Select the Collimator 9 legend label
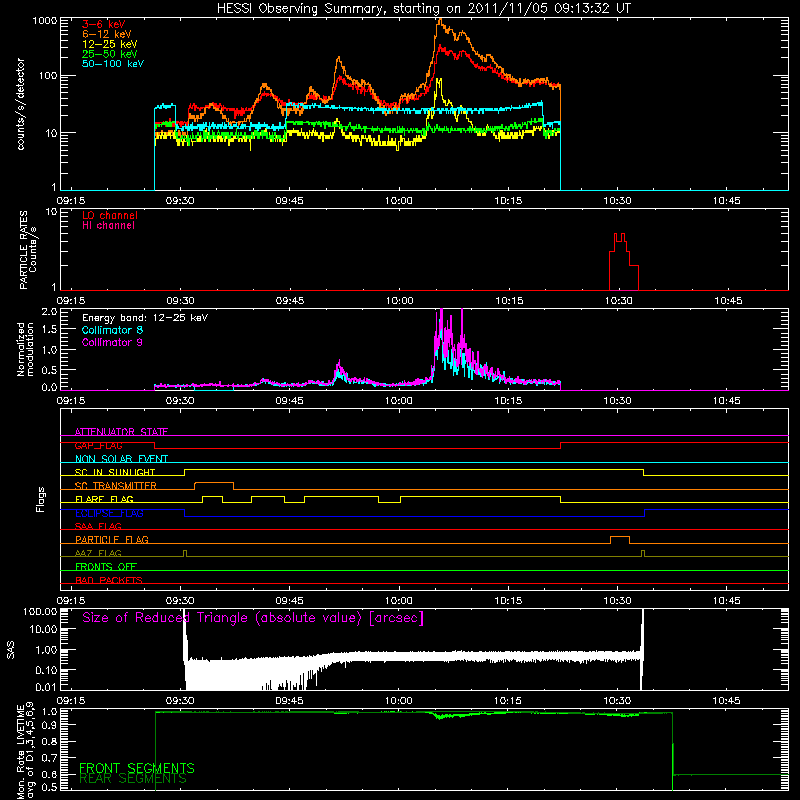Screen dimensions: 800x800 112,342
